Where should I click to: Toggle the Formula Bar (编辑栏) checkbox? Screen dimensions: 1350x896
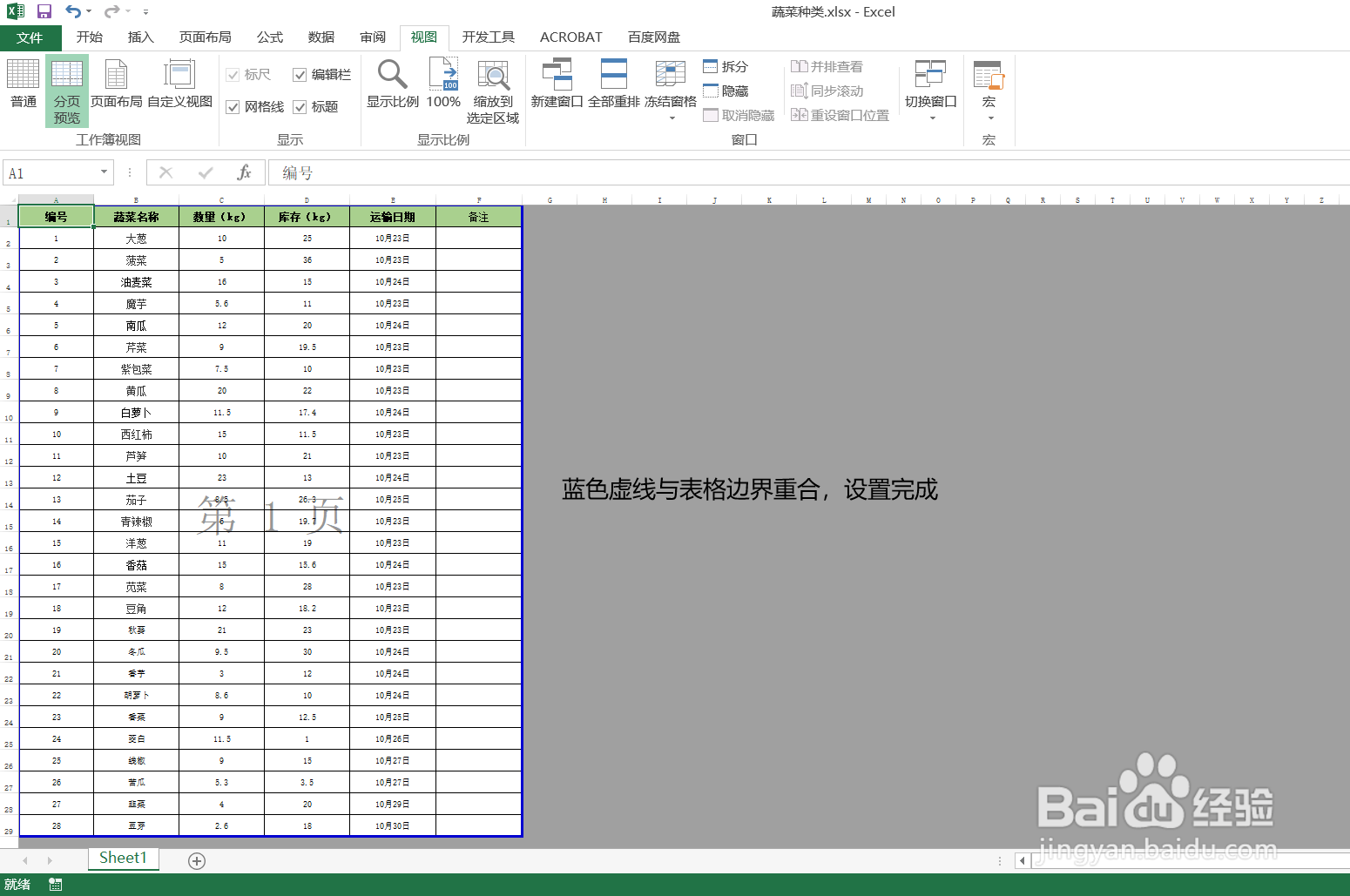[300, 75]
